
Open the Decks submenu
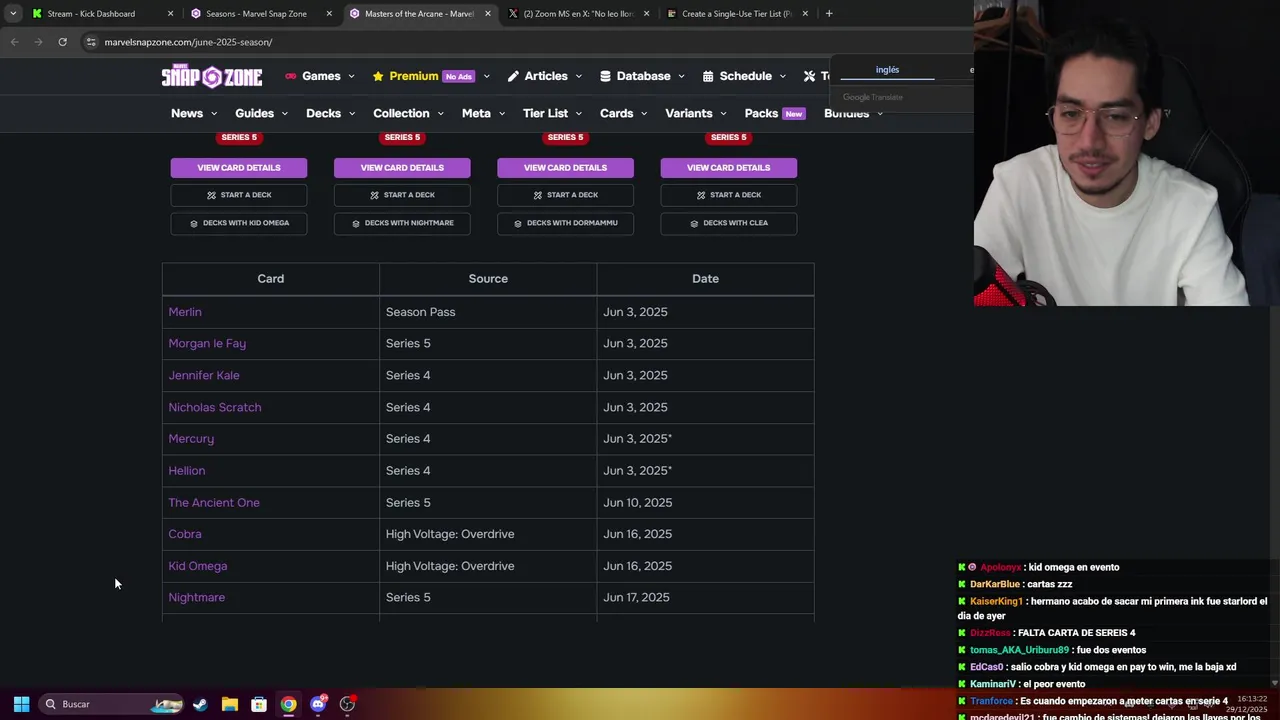(x=330, y=113)
